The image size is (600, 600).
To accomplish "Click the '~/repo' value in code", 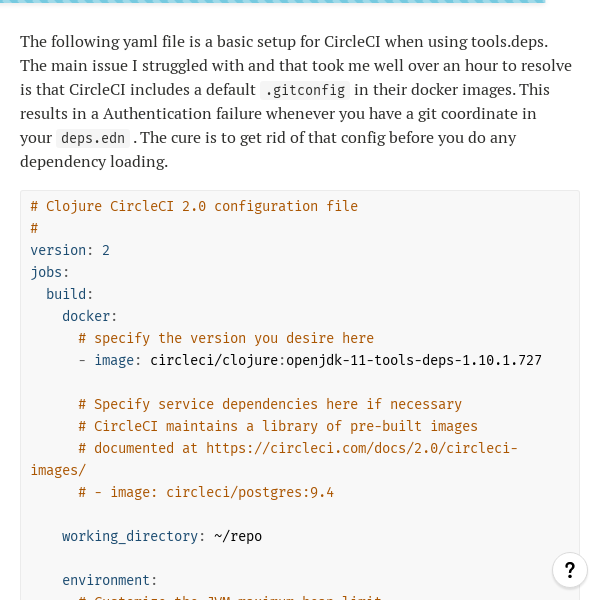I will coord(238,536).
